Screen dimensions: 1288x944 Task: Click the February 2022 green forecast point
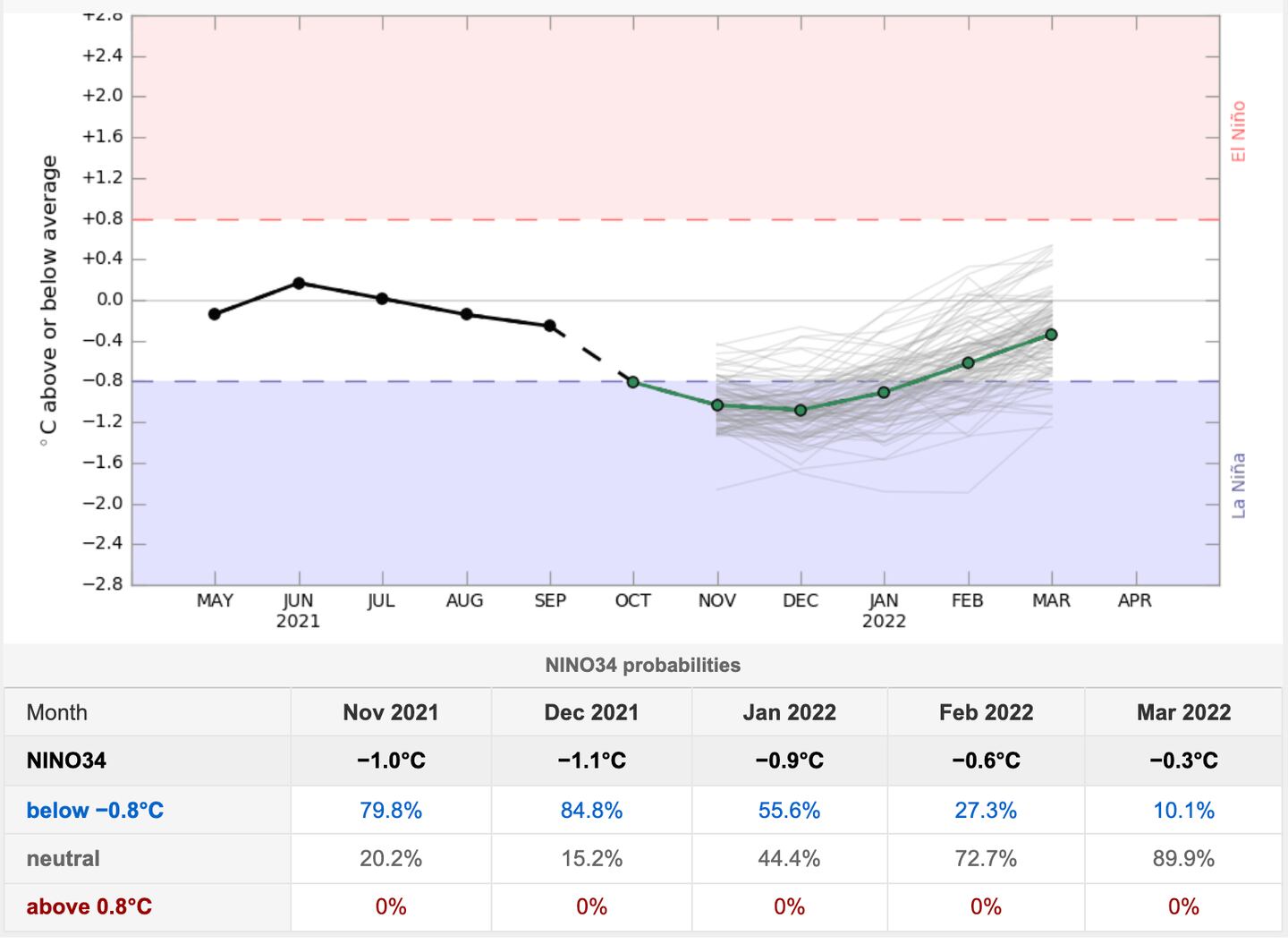pos(968,362)
